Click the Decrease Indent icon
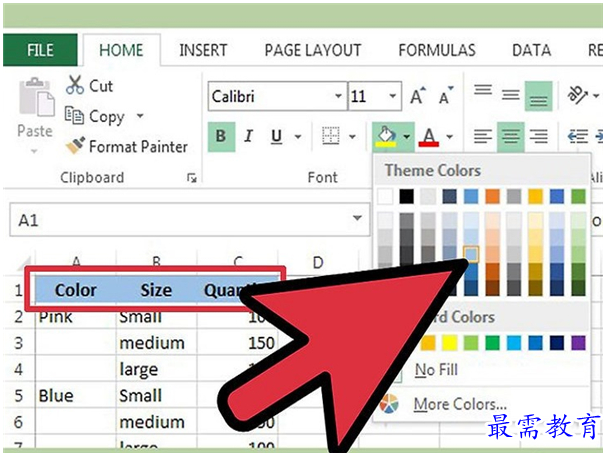The height and width of the screenshot is (458, 609). 578,136
